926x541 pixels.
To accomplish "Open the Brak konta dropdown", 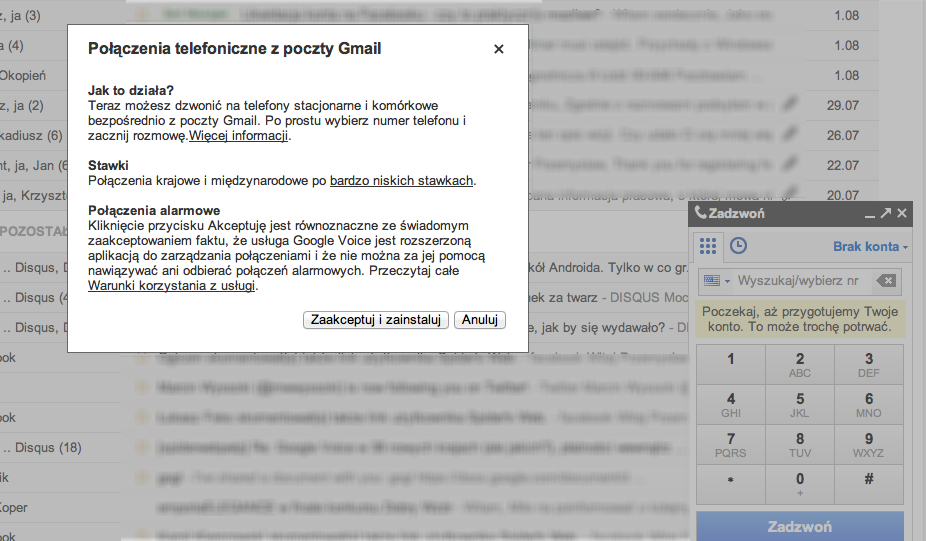I will click(870, 246).
